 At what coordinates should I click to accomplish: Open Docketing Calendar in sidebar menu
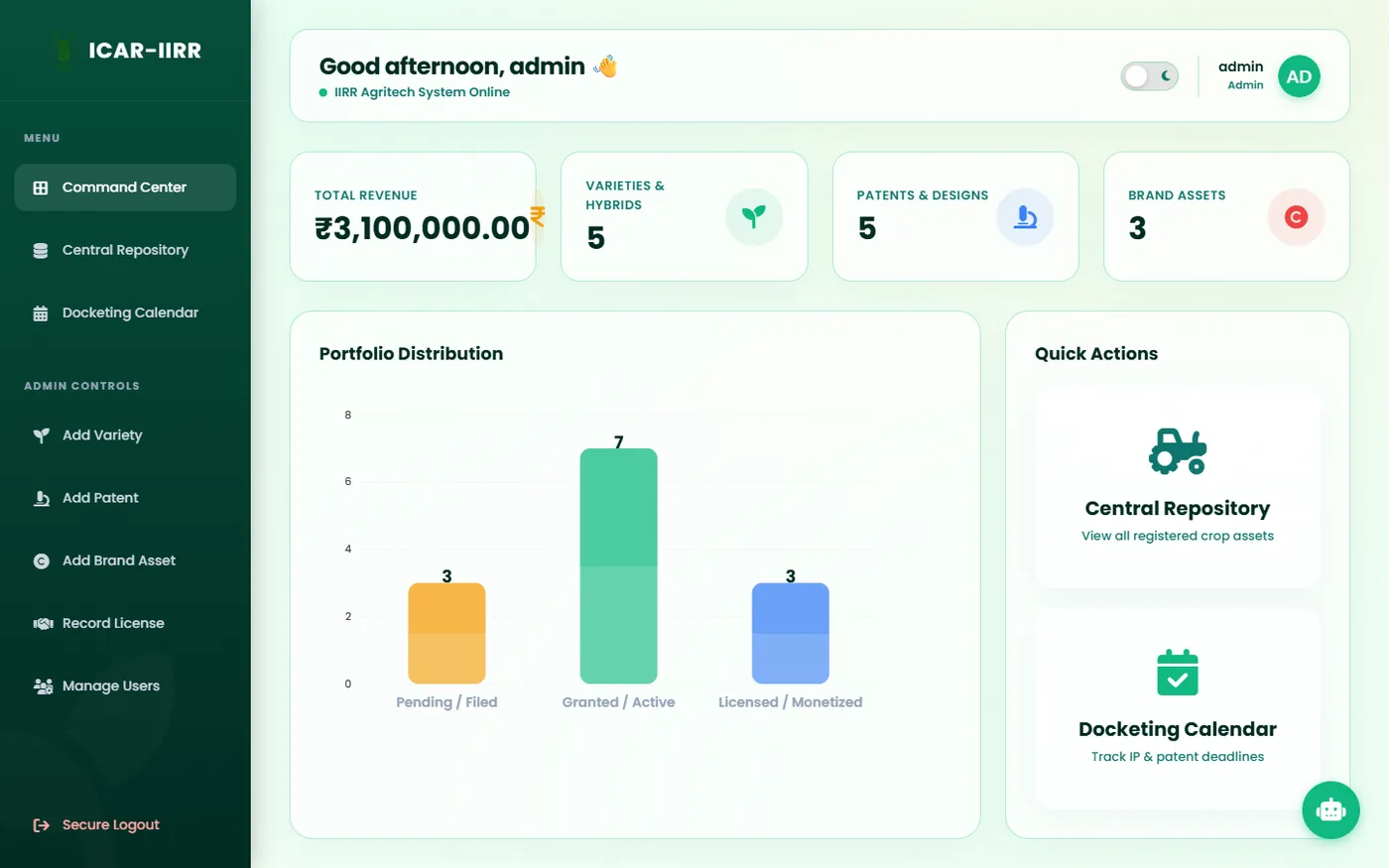[x=125, y=312]
